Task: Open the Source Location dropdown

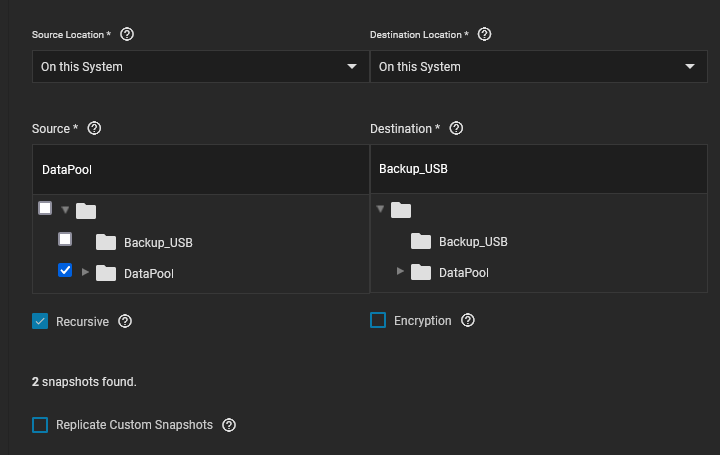Action: (200, 67)
